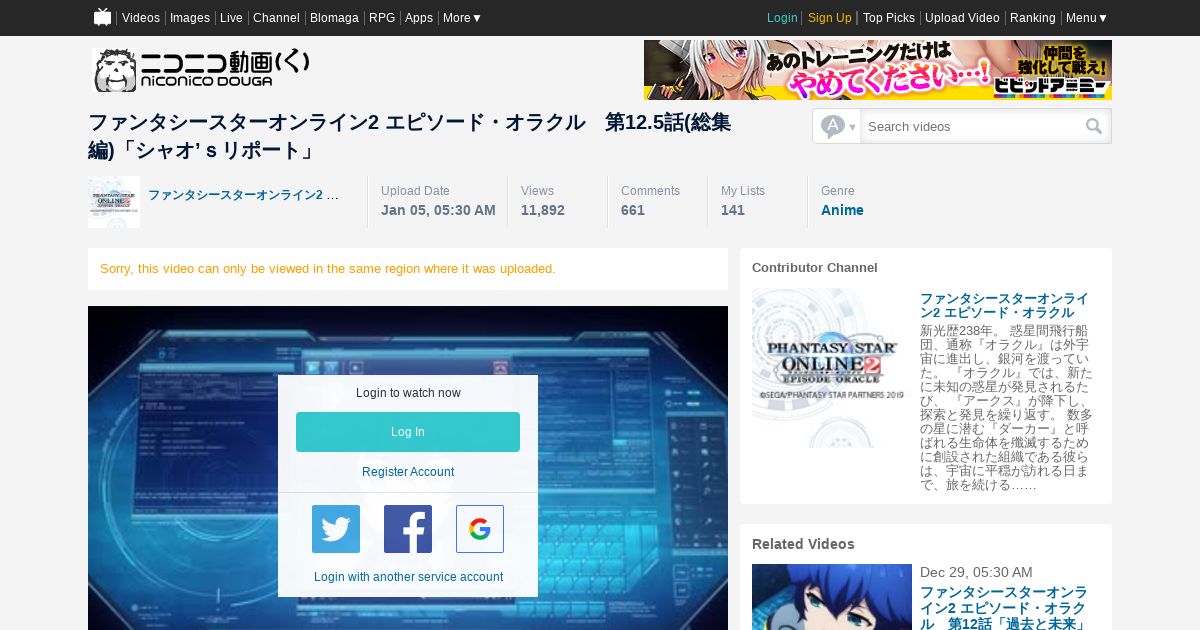Click the small channel thumbnail beside Upload Date
The height and width of the screenshot is (630, 1200).
pos(114,202)
